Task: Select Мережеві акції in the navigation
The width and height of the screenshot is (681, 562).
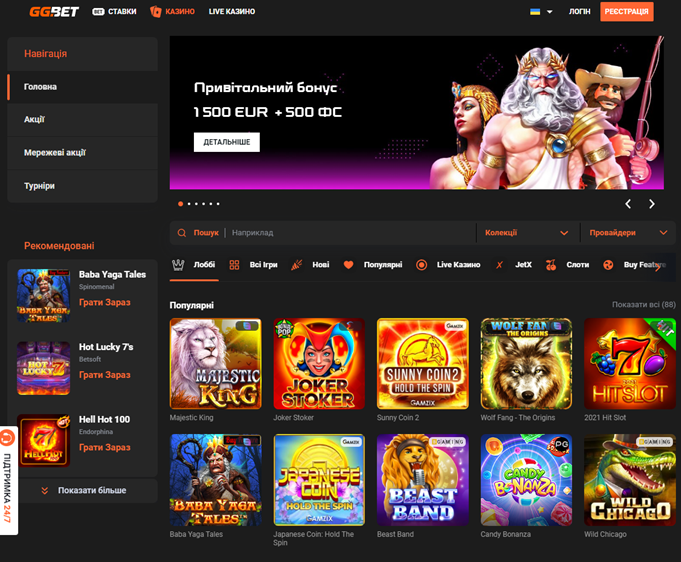Action: [83, 152]
